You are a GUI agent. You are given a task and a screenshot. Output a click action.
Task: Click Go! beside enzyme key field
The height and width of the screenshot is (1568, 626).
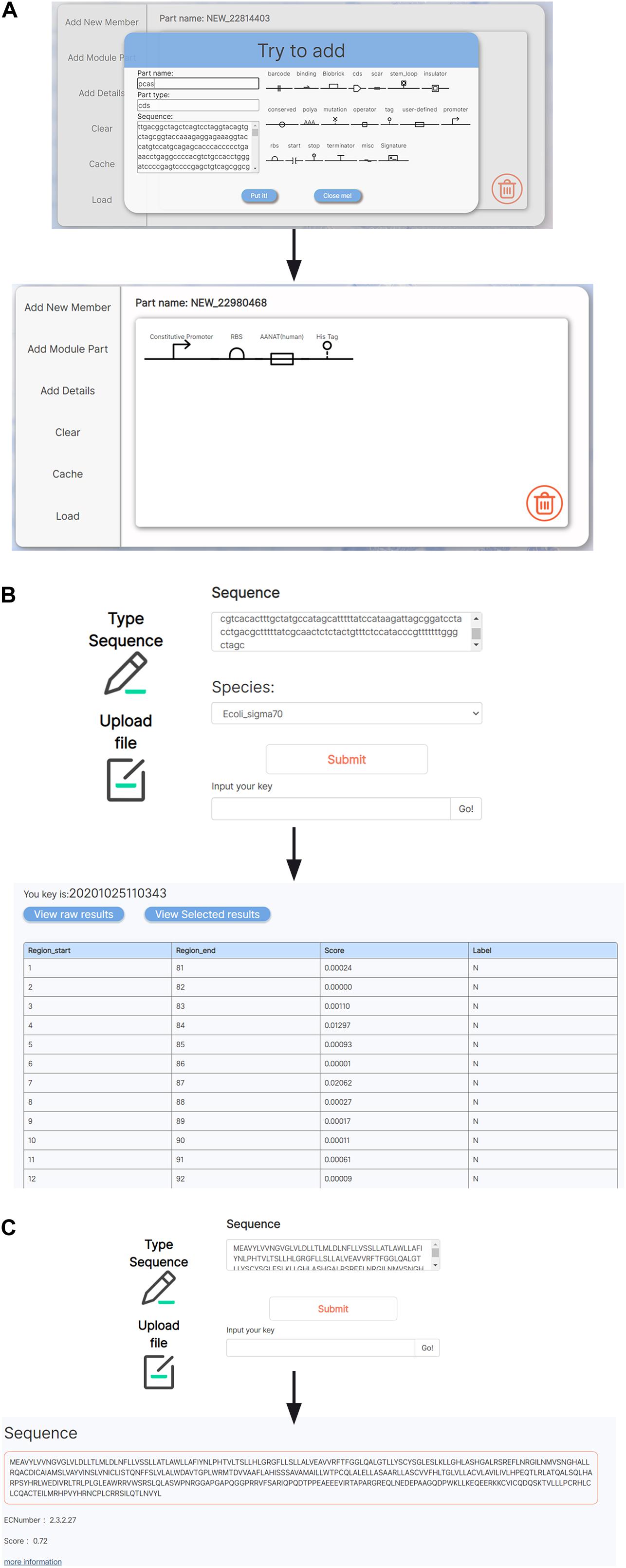427,1348
